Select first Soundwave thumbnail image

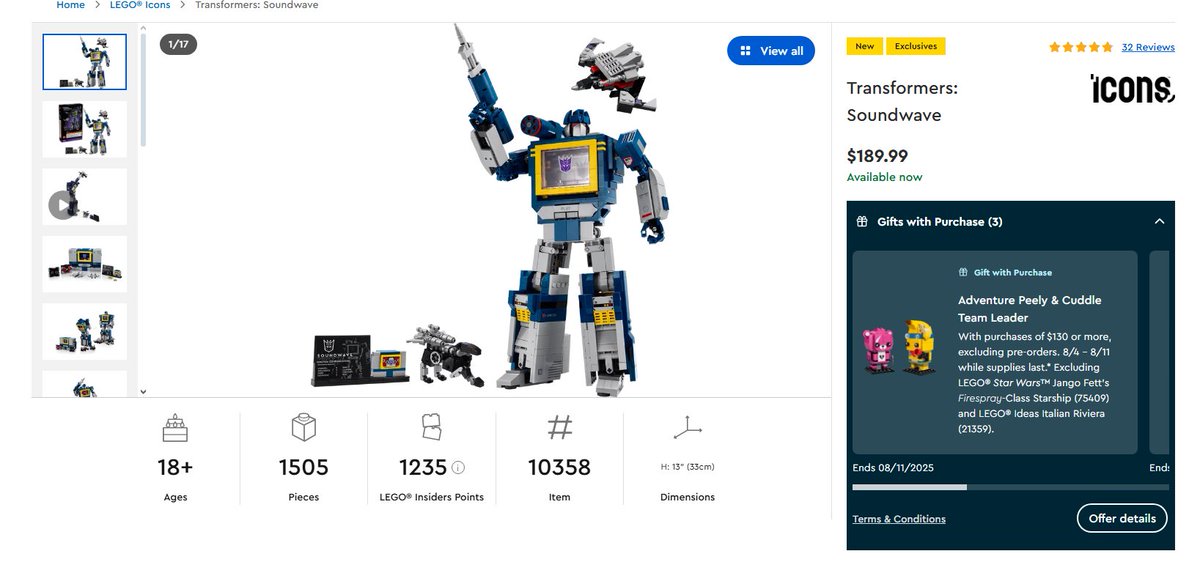pos(85,62)
